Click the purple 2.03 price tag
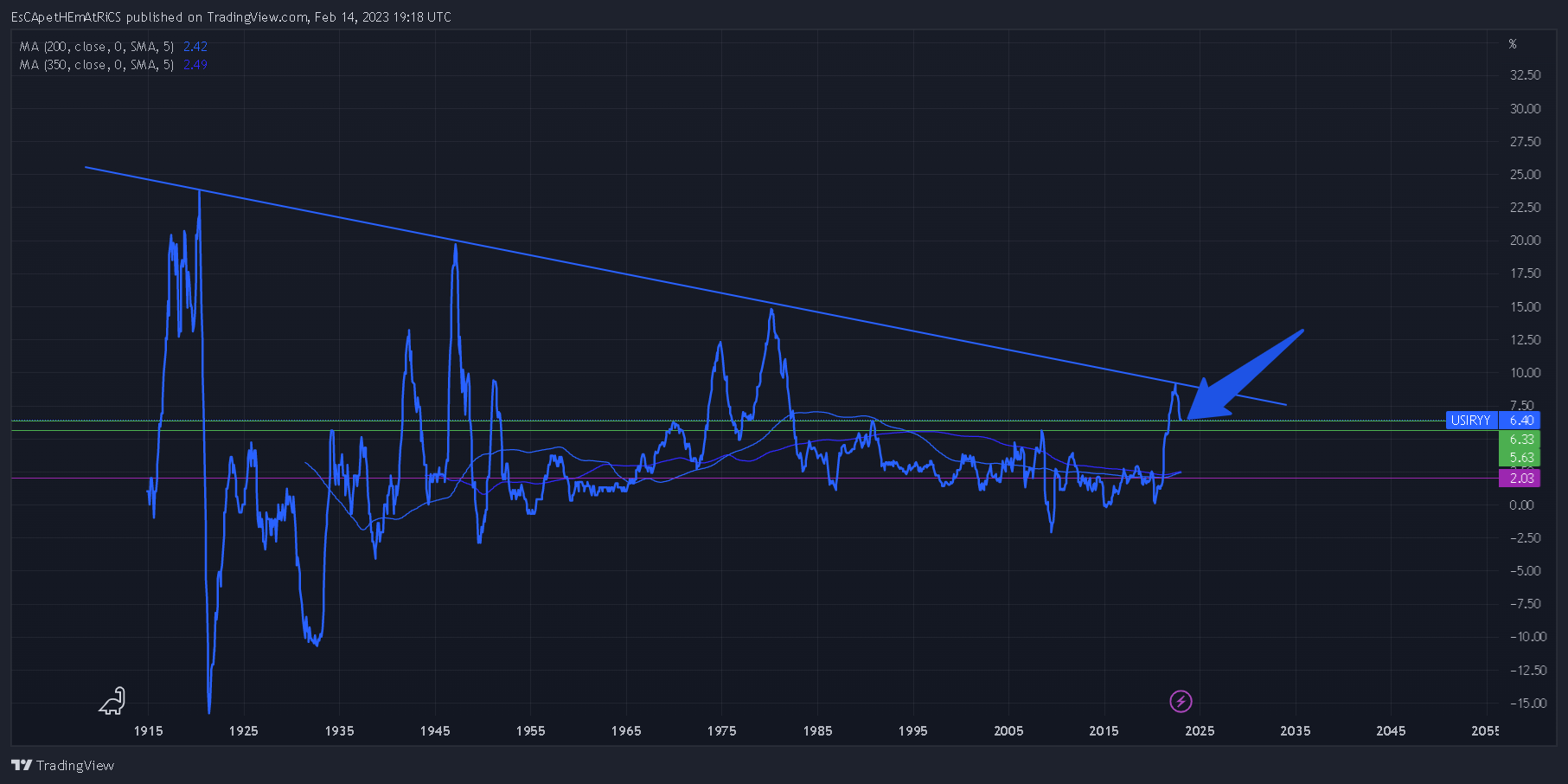The height and width of the screenshot is (784, 1568). coord(1521,479)
